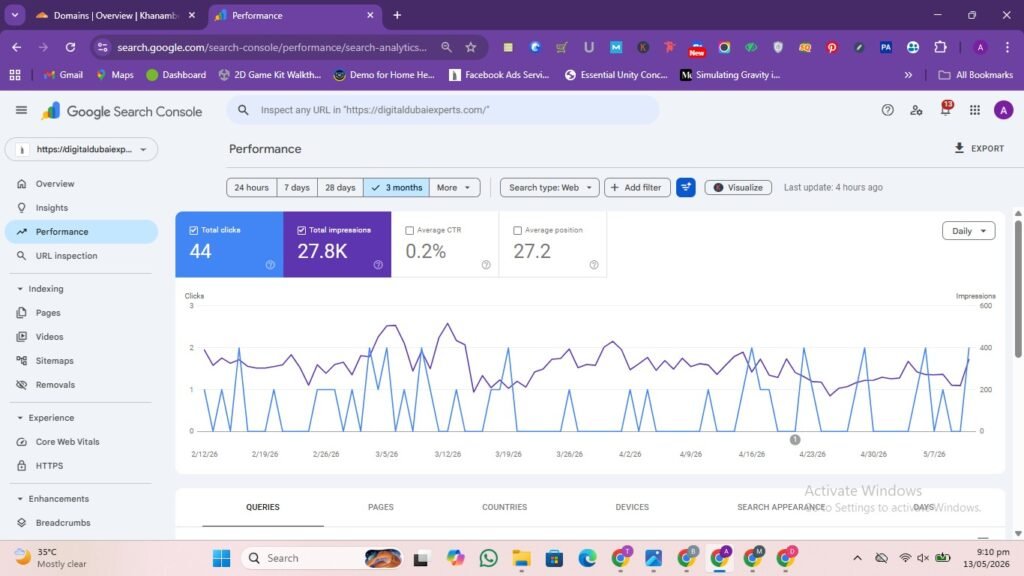Open Insights in the sidebar
This screenshot has width=1024, height=576.
tap(82, 208)
